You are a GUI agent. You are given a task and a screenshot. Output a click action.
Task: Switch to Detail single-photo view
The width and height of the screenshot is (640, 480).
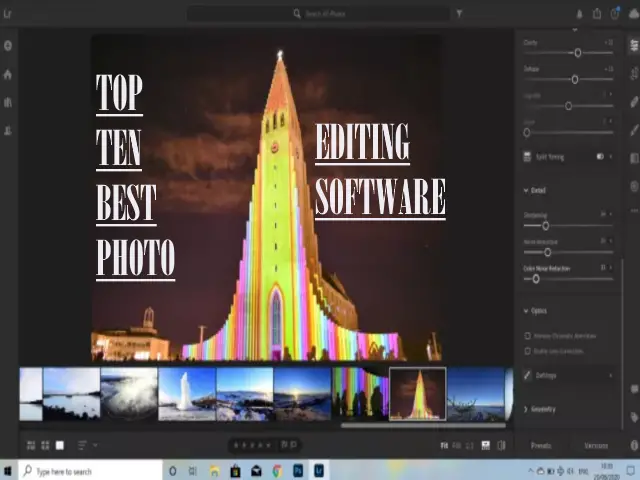(x=60, y=445)
